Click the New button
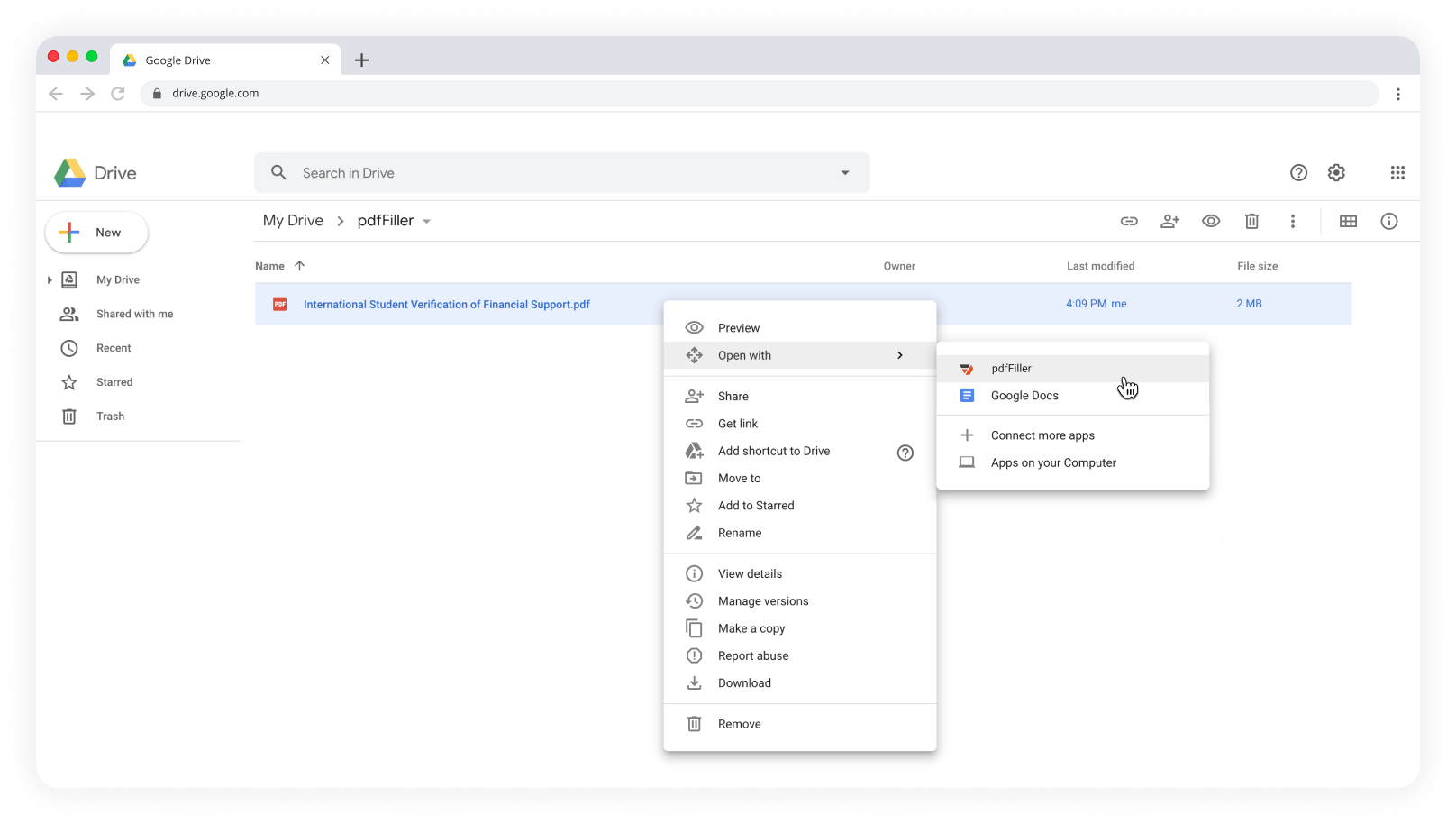 96,232
